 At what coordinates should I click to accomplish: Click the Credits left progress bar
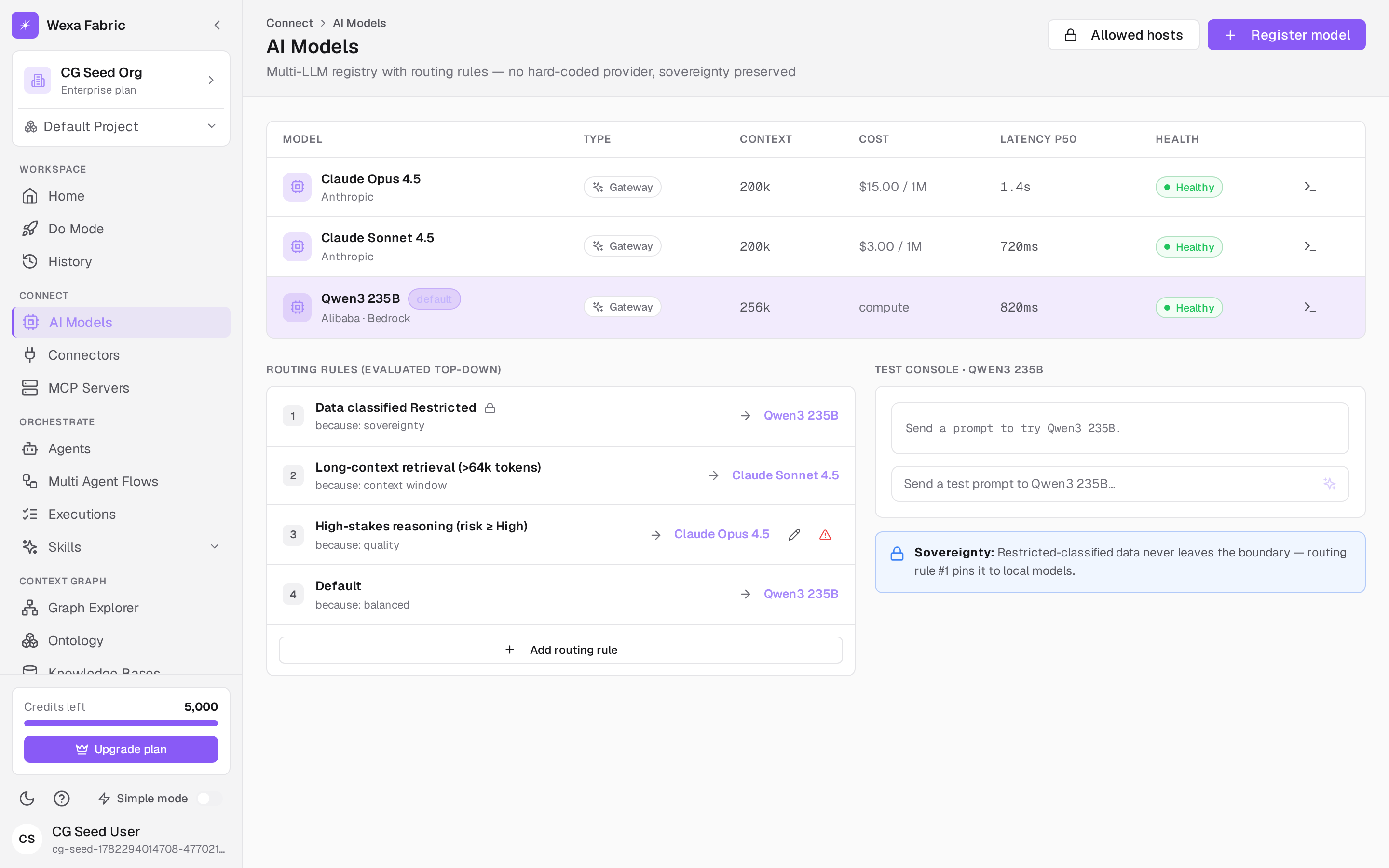point(121,723)
